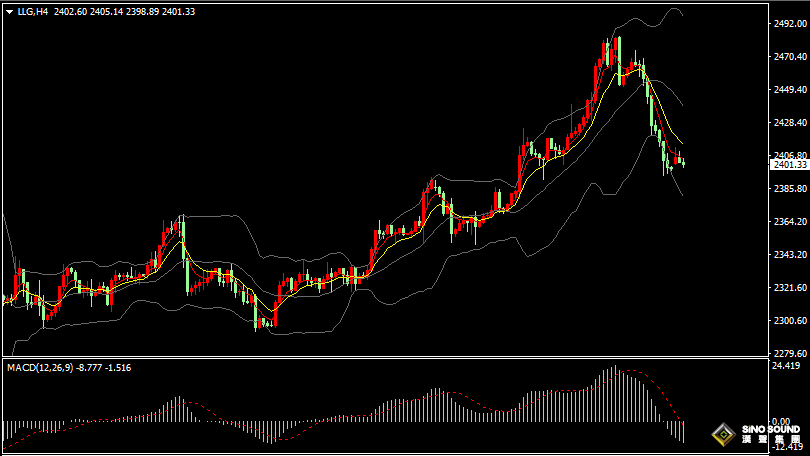Click the 2279.60 price axis label
810x456 pixels.
tap(789, 353)
